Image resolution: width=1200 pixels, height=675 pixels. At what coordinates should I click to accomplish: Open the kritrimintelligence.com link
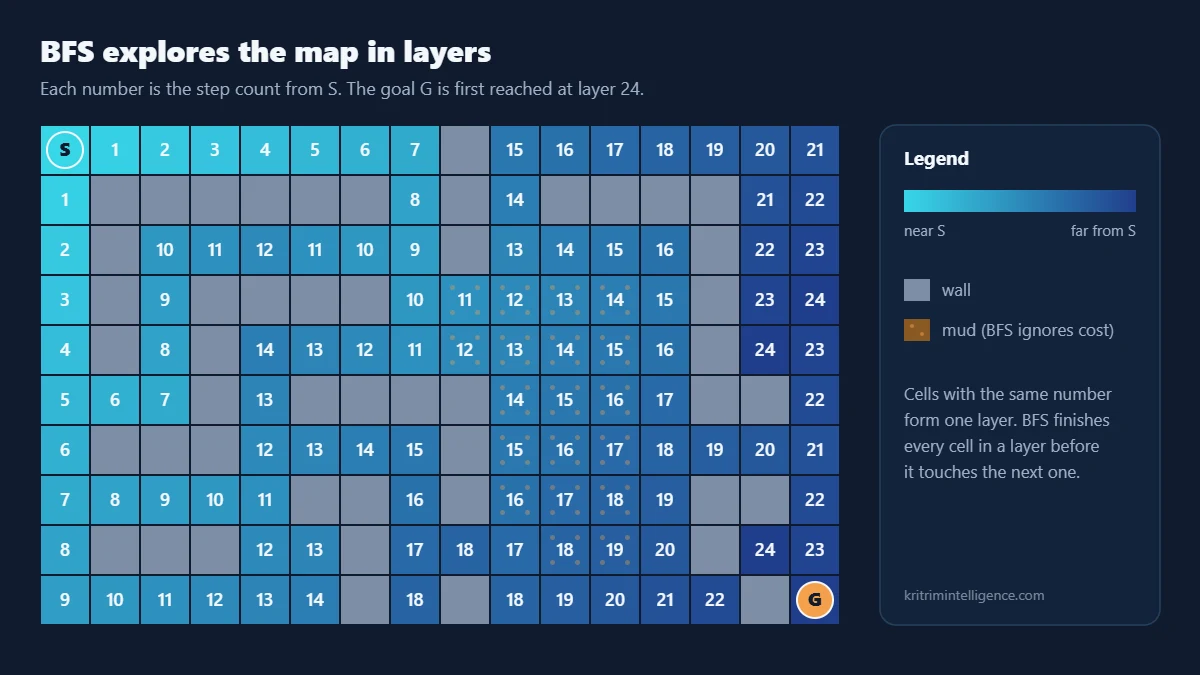click(x=974, y=595)
